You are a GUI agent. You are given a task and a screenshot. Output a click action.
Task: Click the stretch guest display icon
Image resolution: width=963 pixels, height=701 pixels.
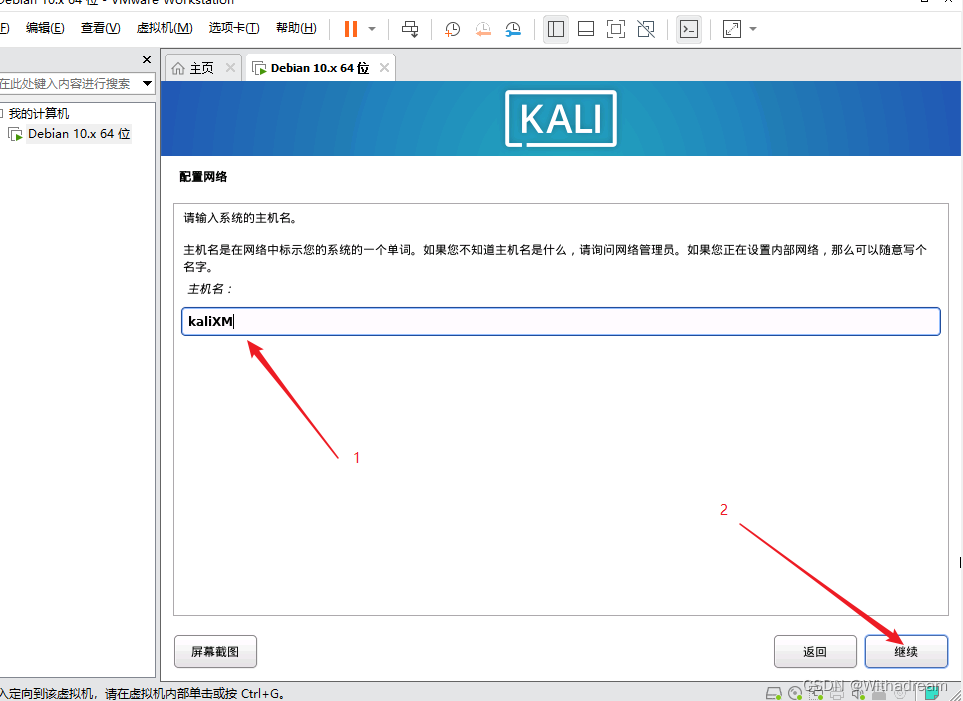pyautogui.click(x=731, y=29)
